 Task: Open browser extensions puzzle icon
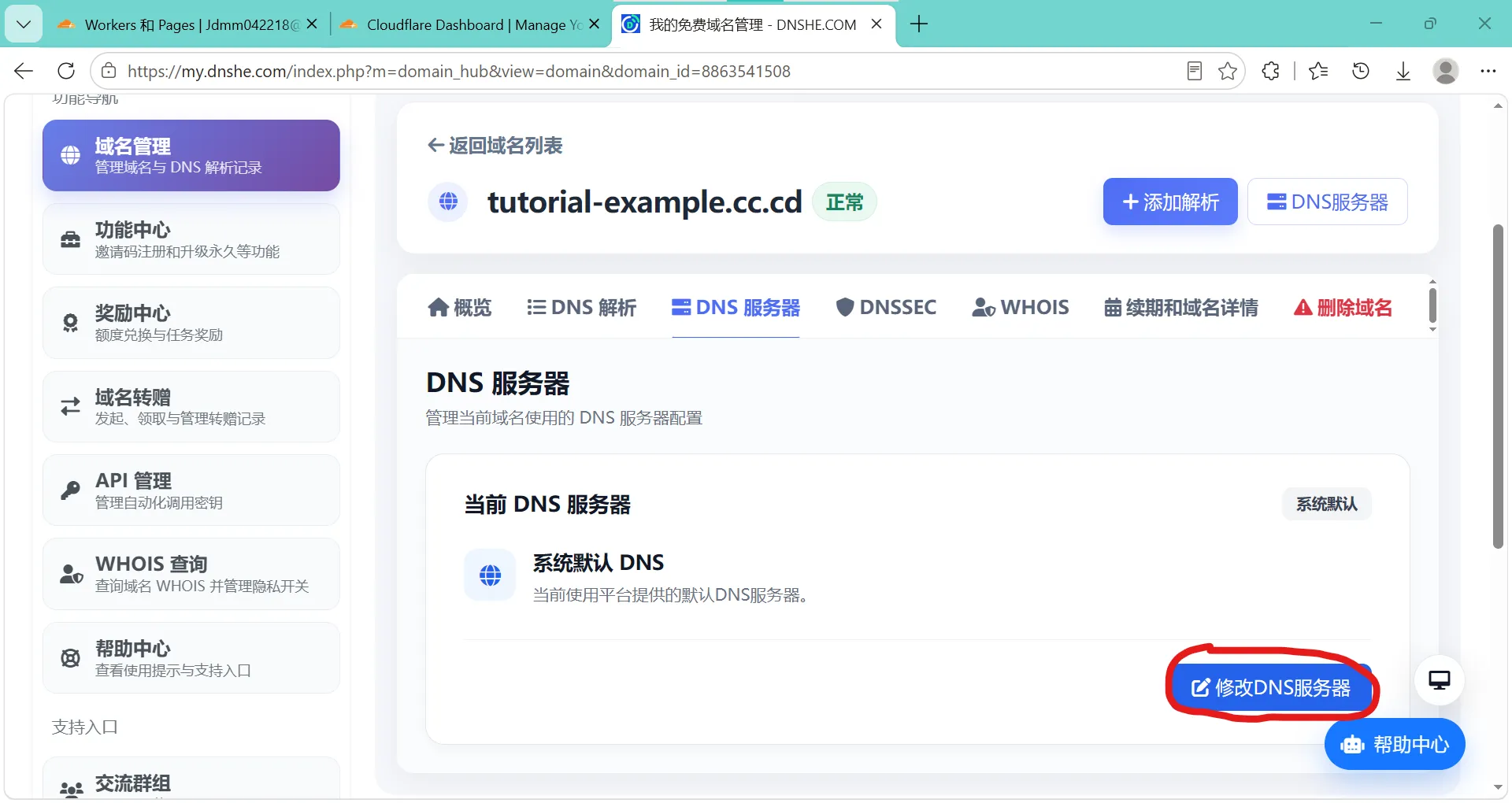[x=1270, y=71]
